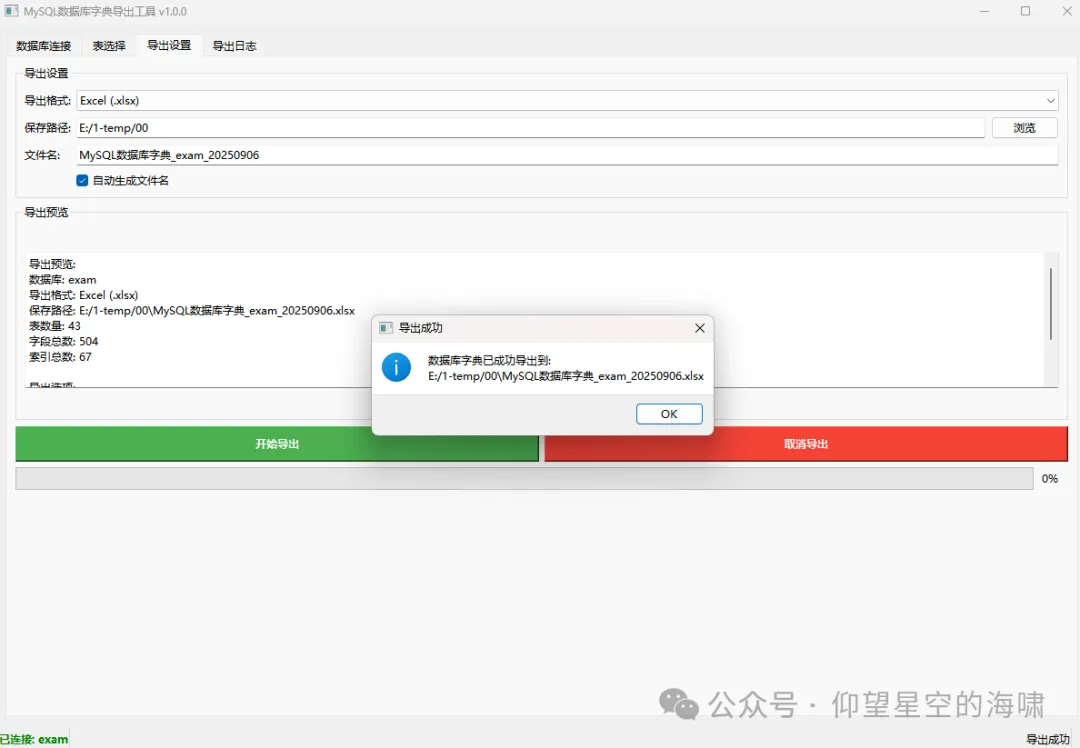Click the 导出成功 status bar text
The image size is (1080, 748).
click(x=1048, y=739)
